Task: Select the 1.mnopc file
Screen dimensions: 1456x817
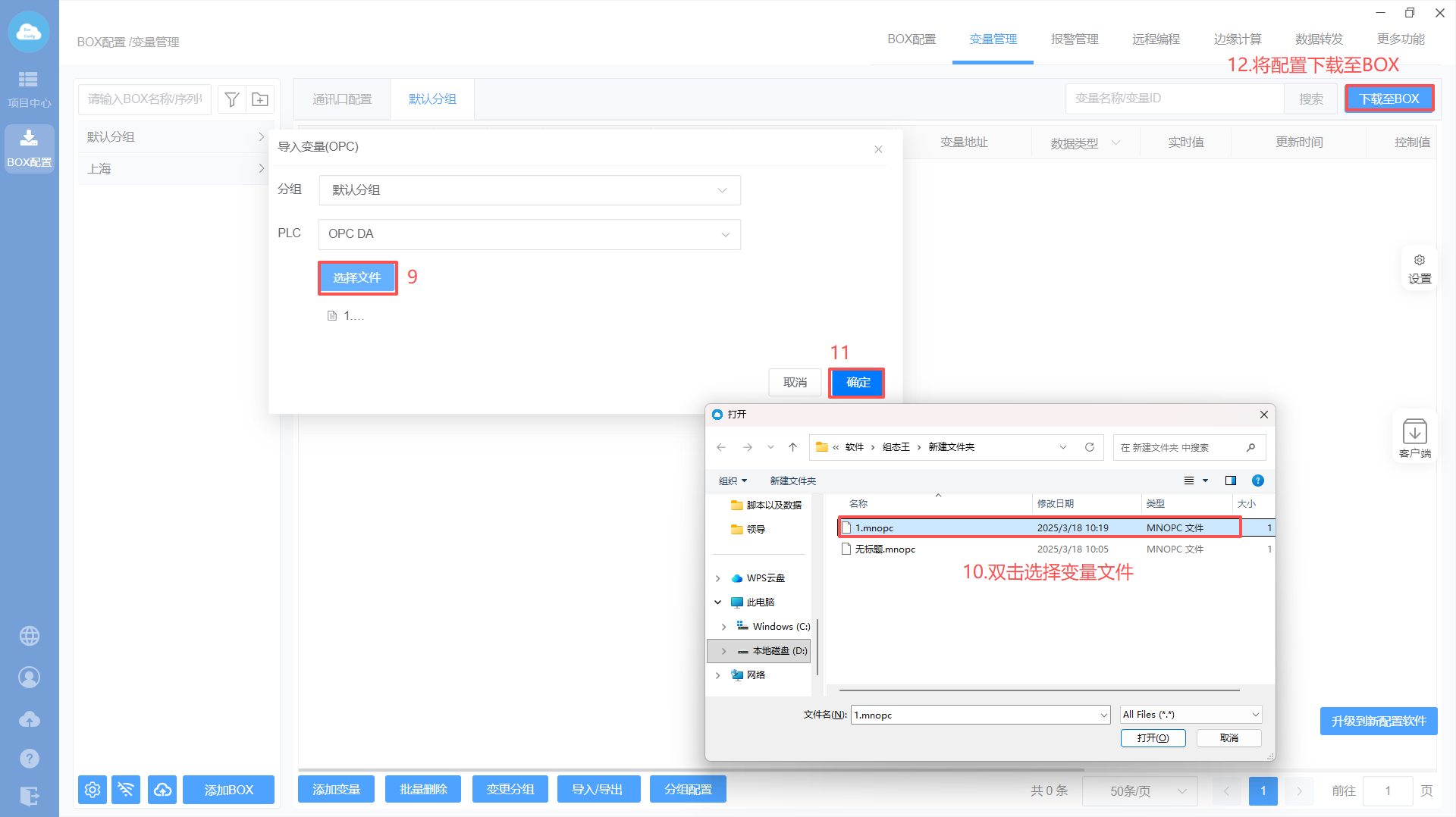Action: tap(874, 528)
